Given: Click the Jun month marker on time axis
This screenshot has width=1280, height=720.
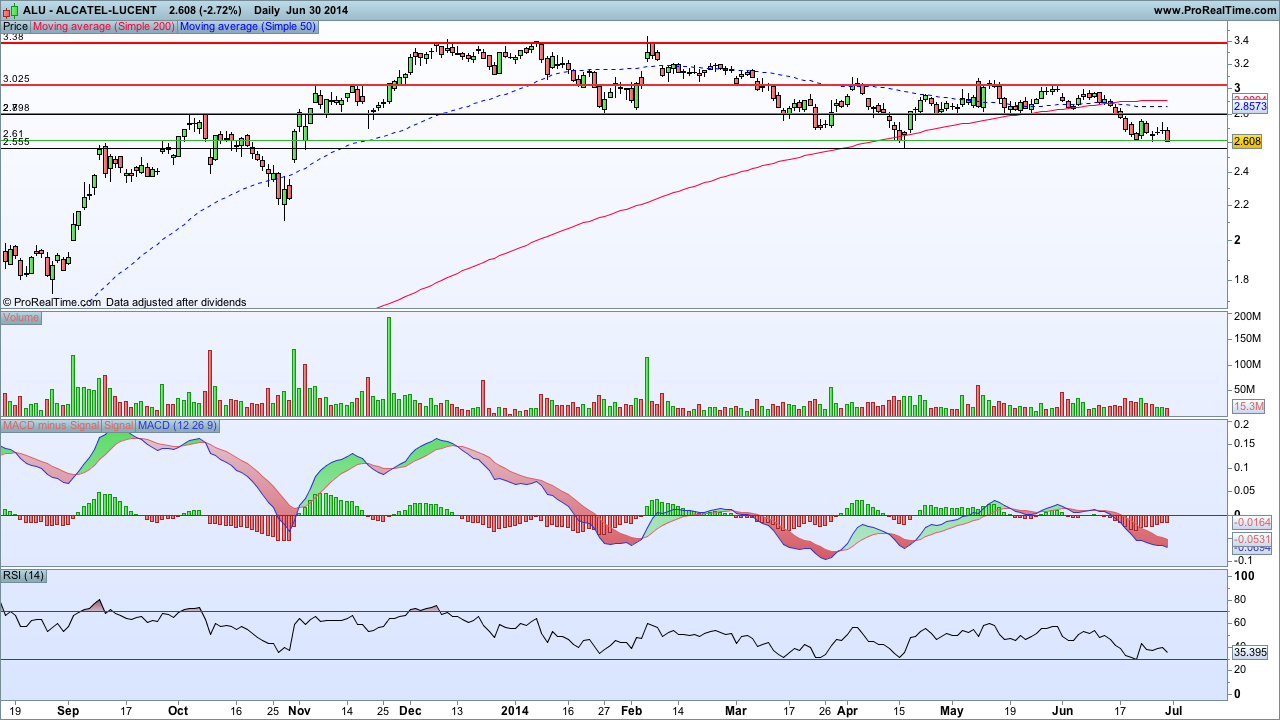Looking at the screenshot, I should (1061, 711).
